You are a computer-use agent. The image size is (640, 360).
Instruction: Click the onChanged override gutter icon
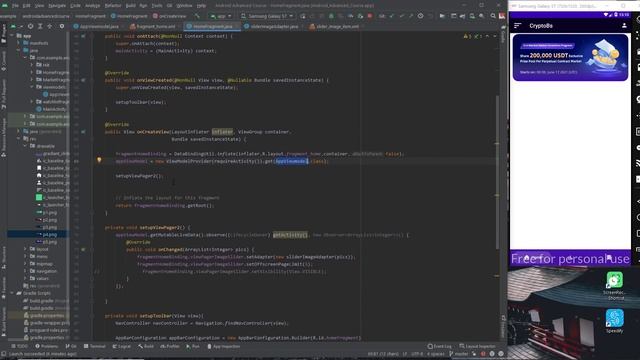click(83, 249)
